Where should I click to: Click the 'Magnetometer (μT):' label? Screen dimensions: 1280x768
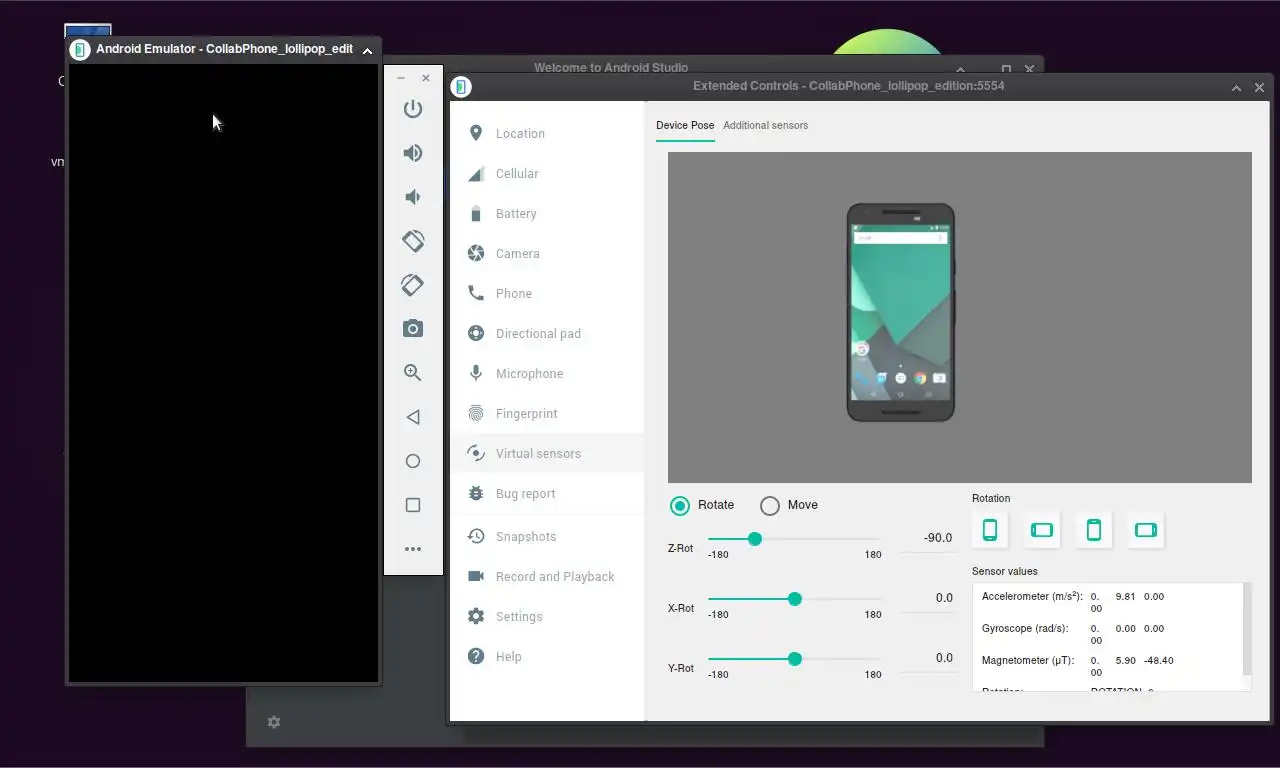click(x=1028, y=660)
